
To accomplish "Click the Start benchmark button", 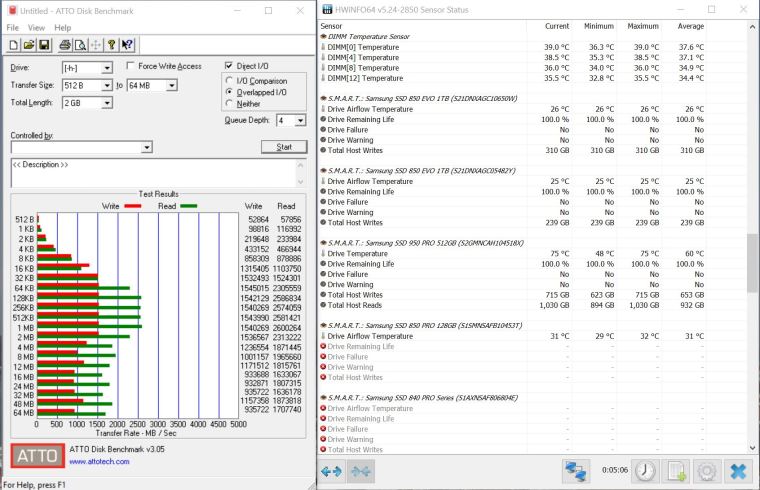I will (284, 147).
